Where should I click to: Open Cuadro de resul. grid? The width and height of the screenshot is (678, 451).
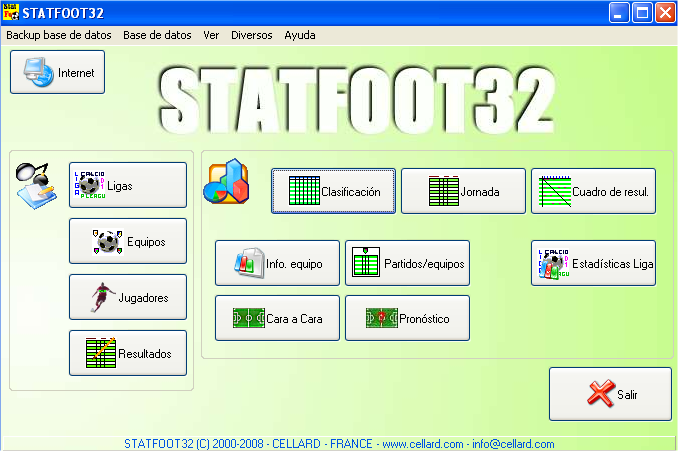(x=593, y=191)
